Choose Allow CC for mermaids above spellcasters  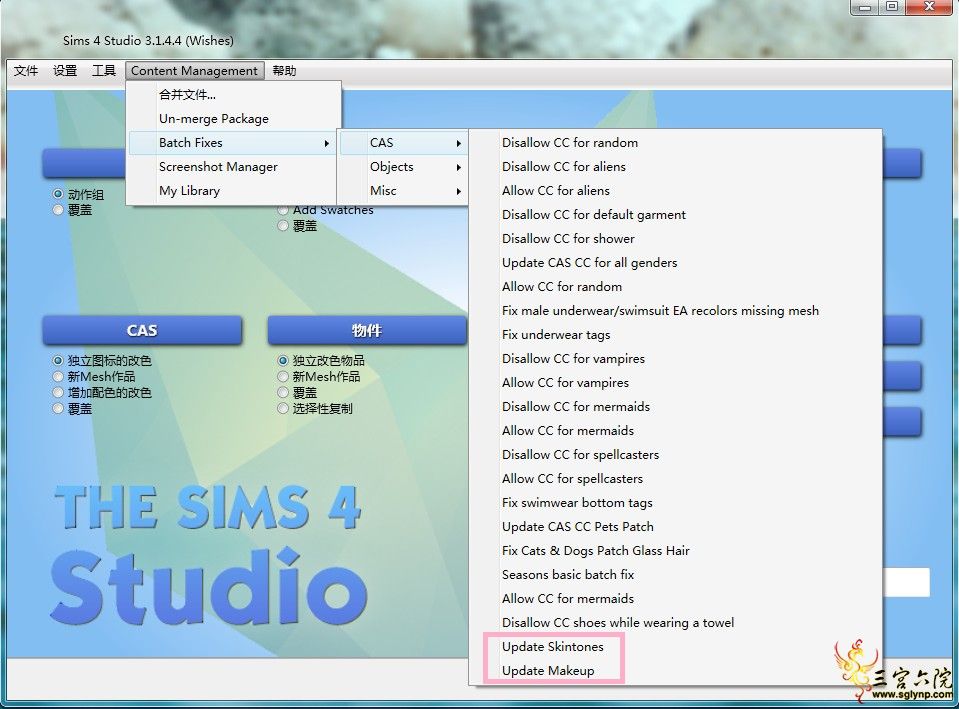coord(676,431)
